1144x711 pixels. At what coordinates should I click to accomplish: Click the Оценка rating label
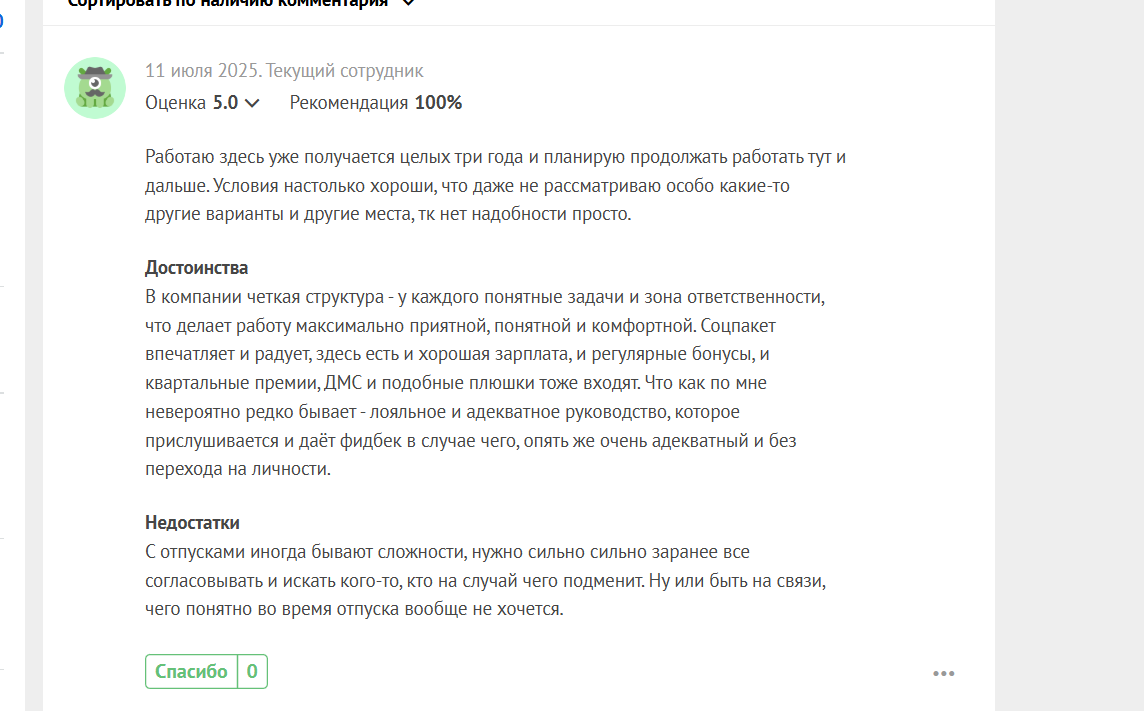[175, 103]
